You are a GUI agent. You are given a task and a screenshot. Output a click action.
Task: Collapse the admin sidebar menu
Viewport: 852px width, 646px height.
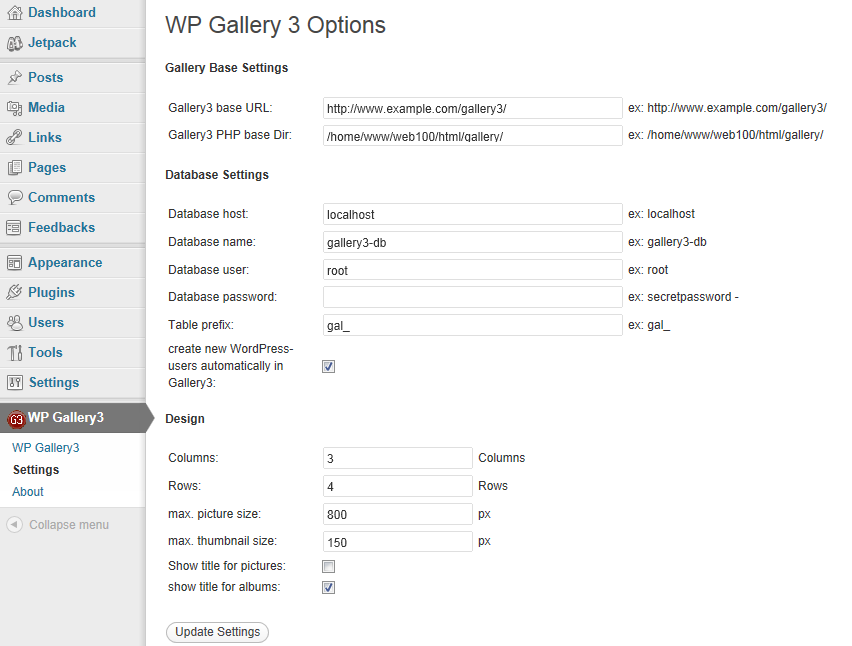coord(58,525)
